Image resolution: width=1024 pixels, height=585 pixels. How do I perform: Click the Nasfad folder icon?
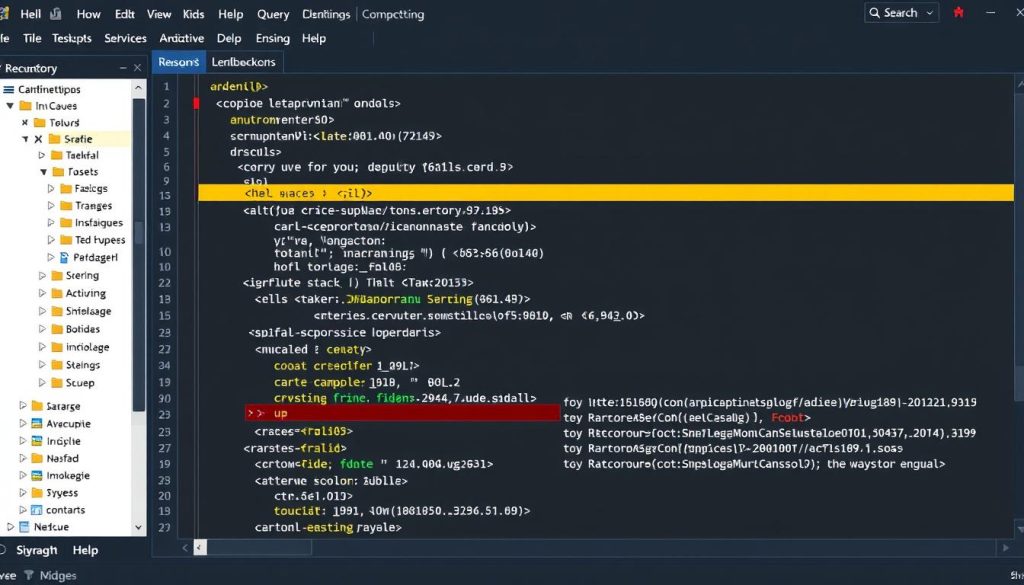37,458
